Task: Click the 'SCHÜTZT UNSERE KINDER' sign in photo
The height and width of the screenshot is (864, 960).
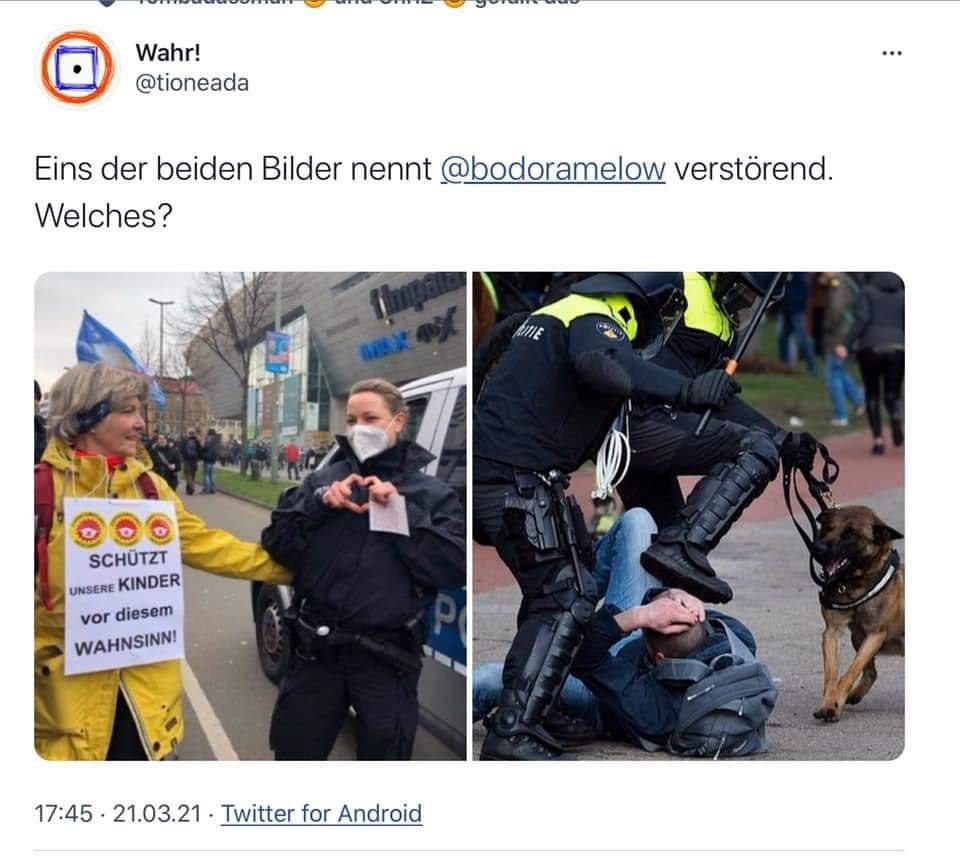Action: tap(124, 586)
